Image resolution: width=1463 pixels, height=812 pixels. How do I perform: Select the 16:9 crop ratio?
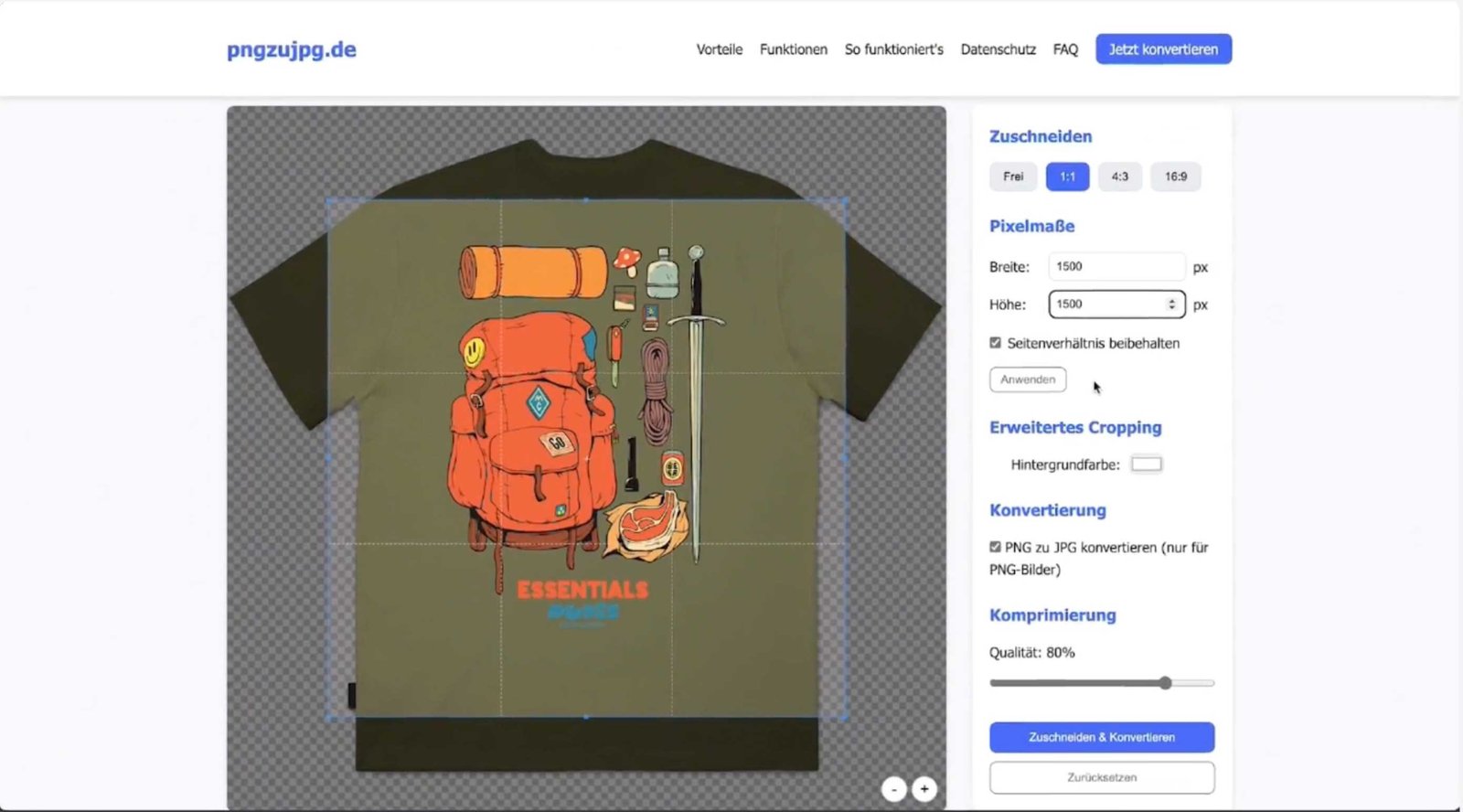[x=1175, y=176]
